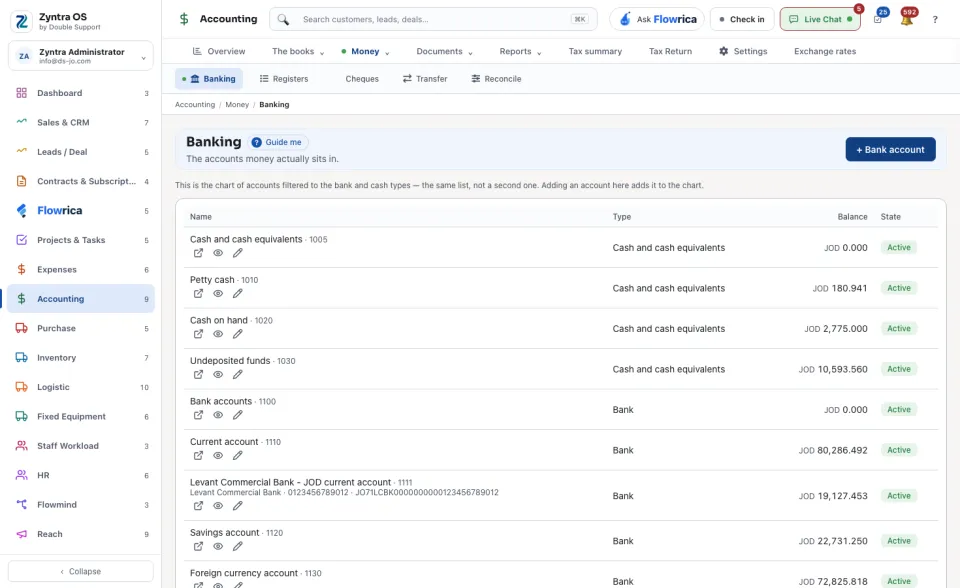The image size is (960, 588).
Task: Focus the search customers, leads, deals field
Action: [x=433, y=19]
